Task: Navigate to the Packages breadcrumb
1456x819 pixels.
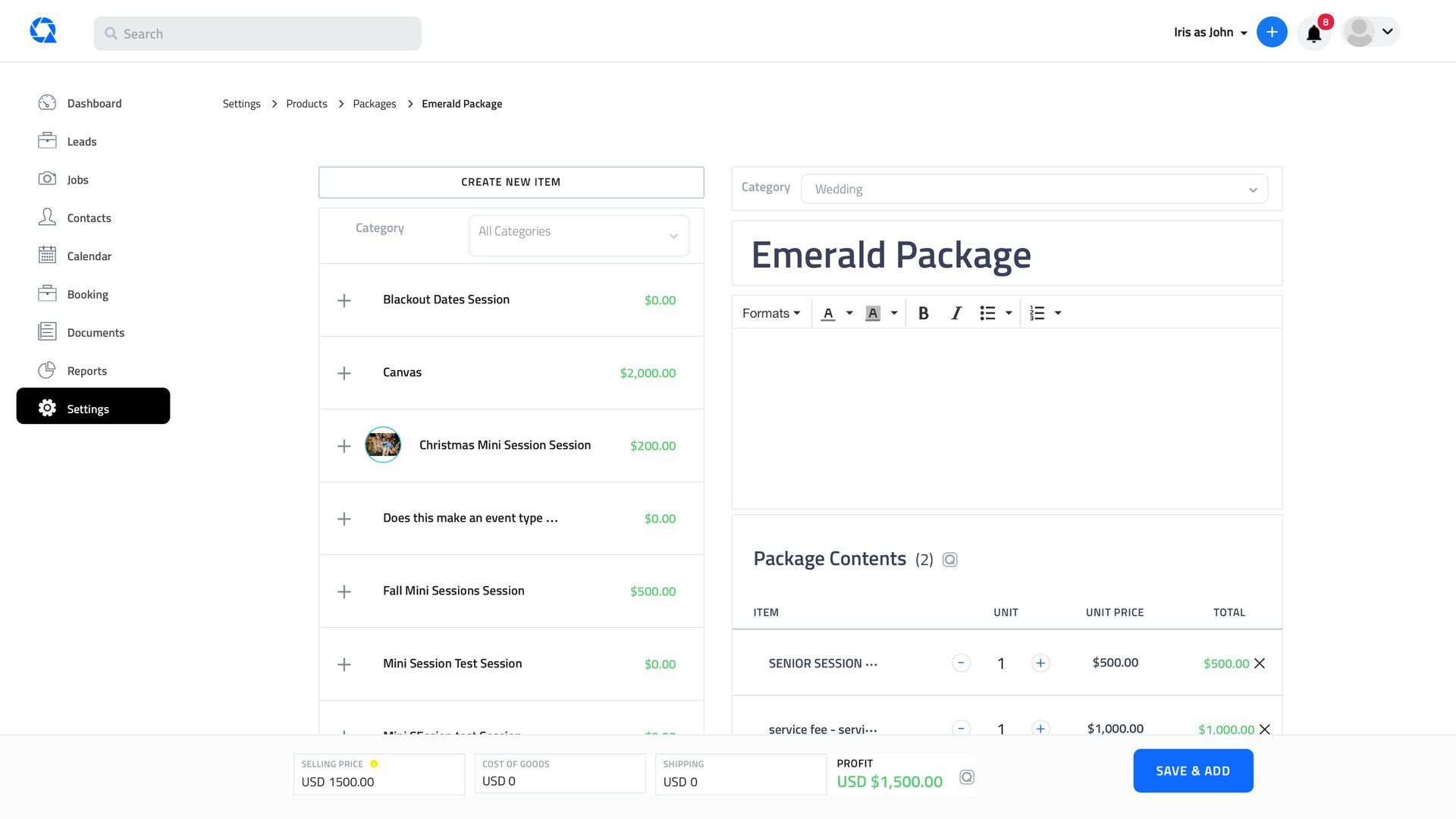Action: tap(375, 103)
